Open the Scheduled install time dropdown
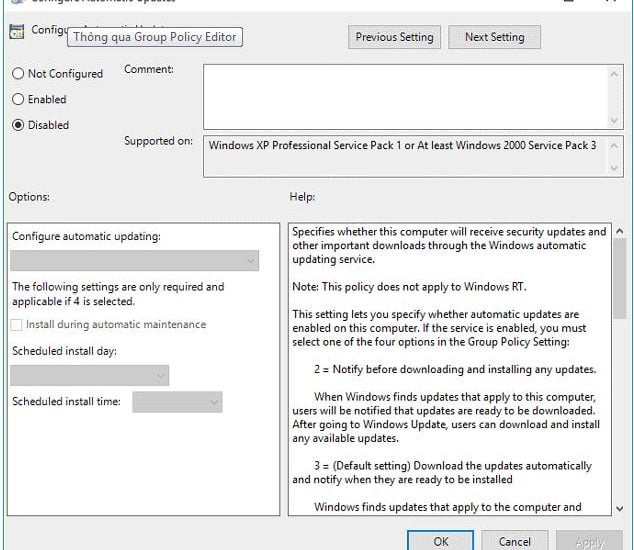Viewport: 634px width, 550px height. click(177, 402)
